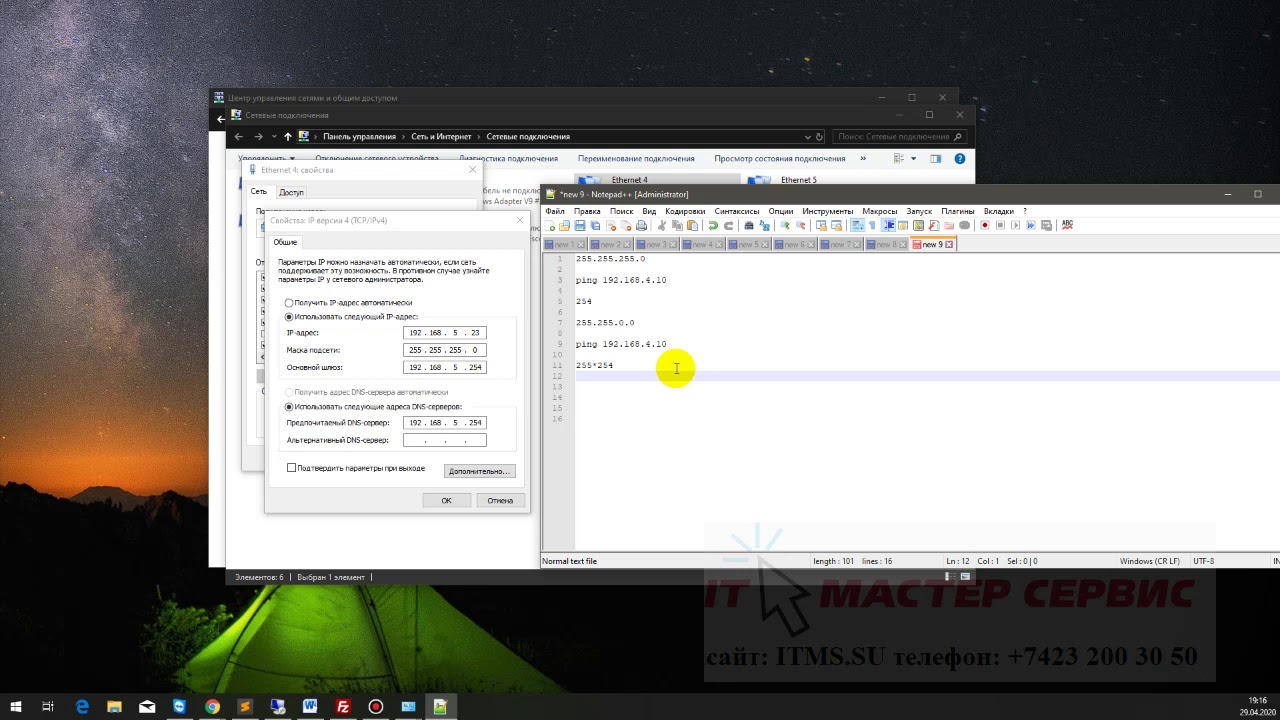Click the Save All icon in Notepad++

point(595,225)
